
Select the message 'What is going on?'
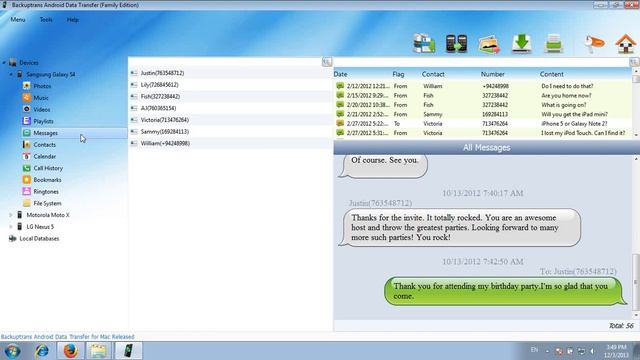(x=482, y=105)
